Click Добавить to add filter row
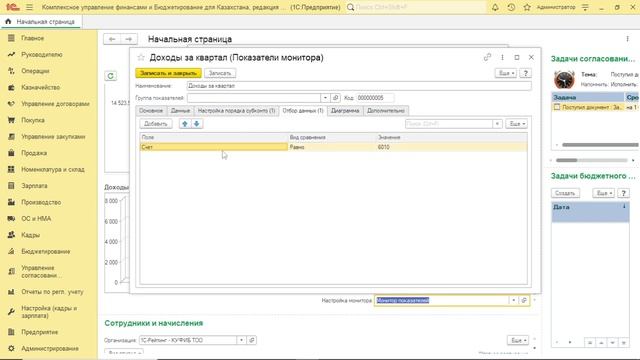The image size is (640, 360). (x=156, y=124)
